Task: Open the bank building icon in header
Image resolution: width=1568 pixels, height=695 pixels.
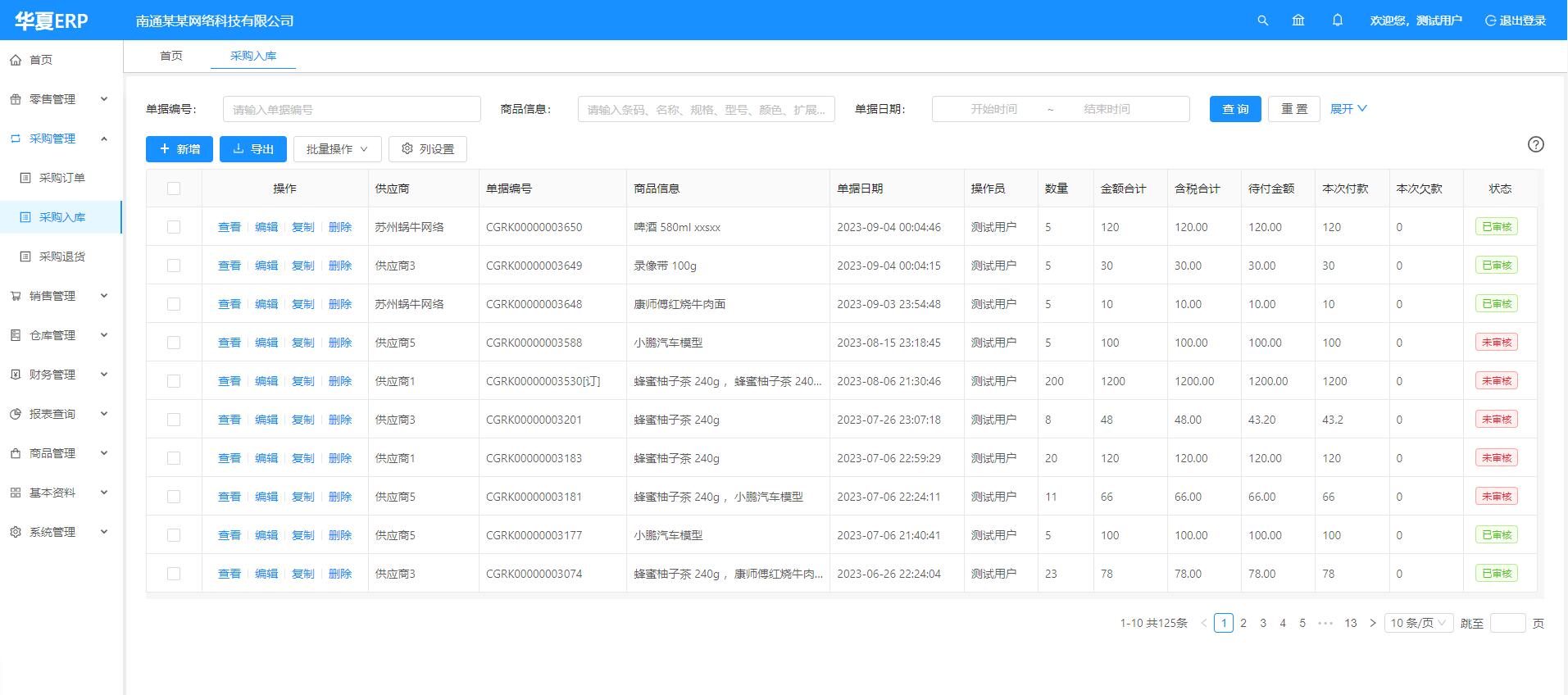Action: [x=1298, y=20]
